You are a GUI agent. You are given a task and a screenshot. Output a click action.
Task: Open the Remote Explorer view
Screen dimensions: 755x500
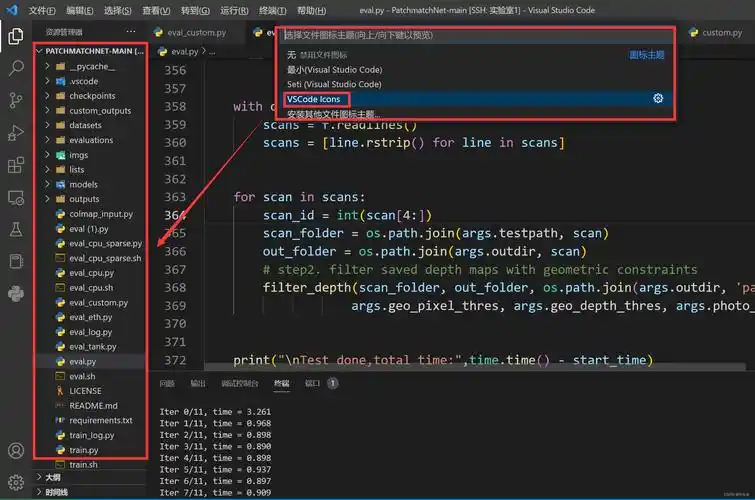(x=16, y=197)
